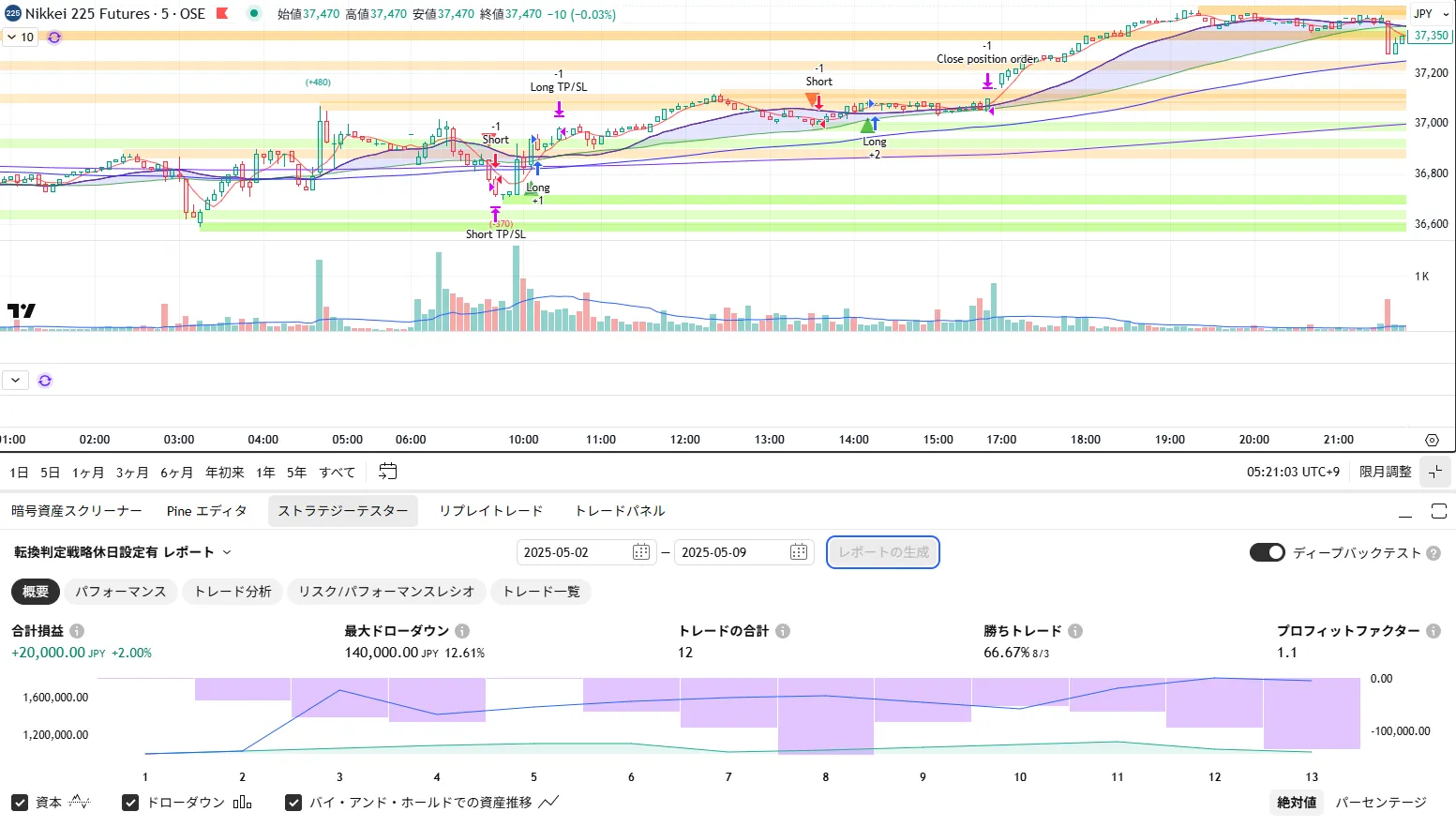
Task: Toggle the ディープバックテスト switch
Action: tap(1268, 552)
